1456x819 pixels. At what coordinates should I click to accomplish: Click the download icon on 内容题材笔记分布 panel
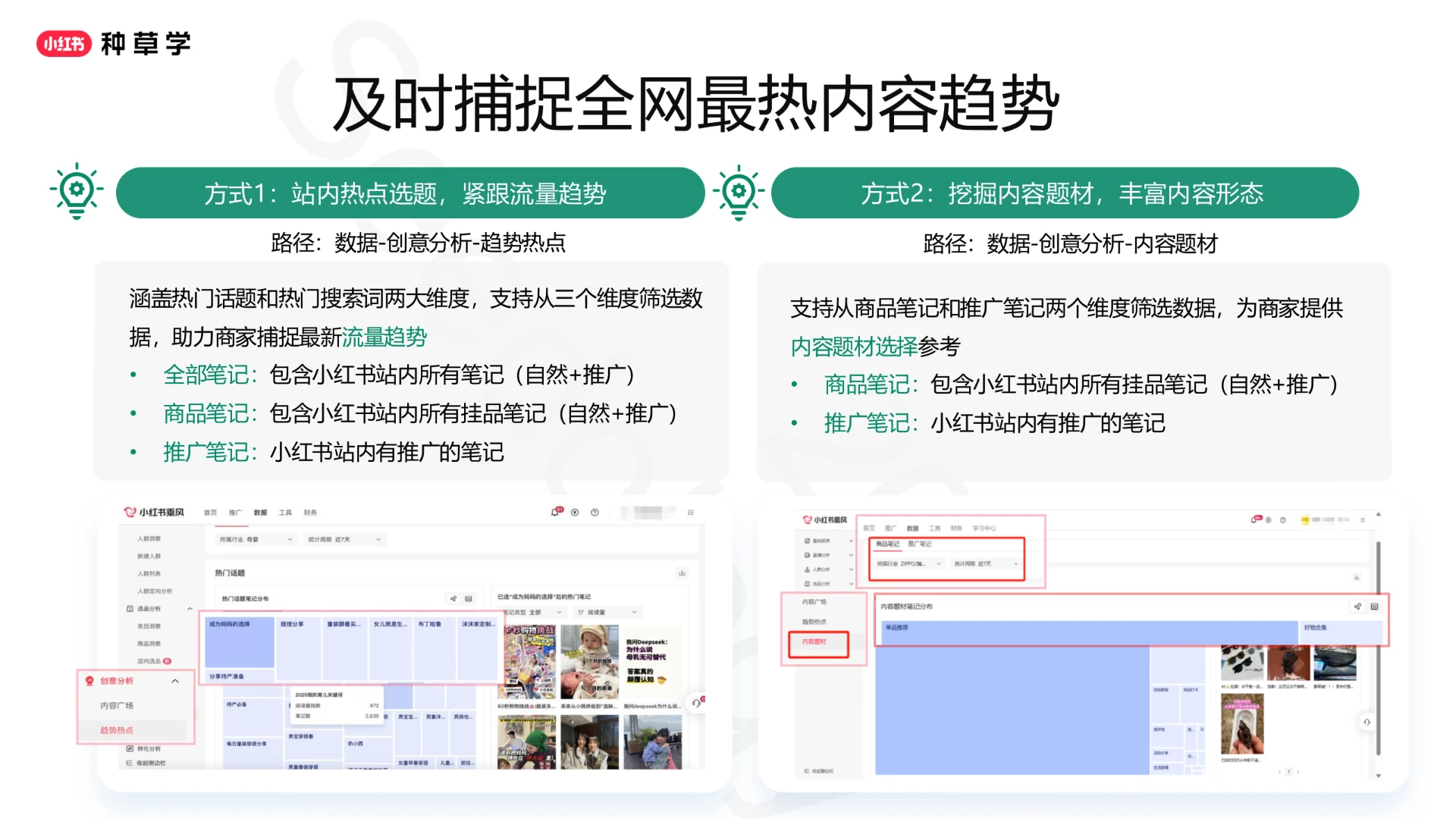[1357, 578]
